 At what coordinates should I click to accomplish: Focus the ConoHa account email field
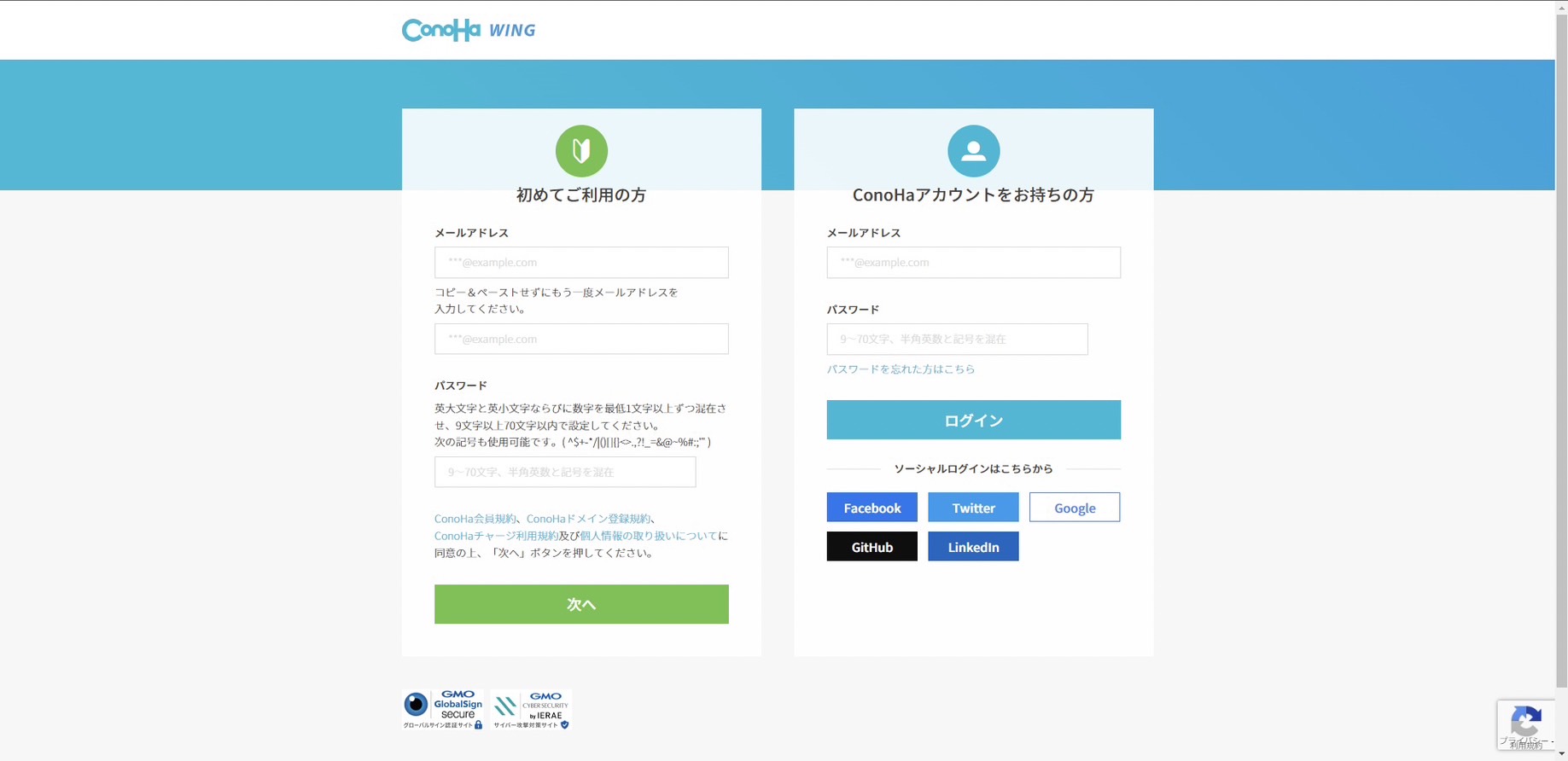tap(973, 263)
